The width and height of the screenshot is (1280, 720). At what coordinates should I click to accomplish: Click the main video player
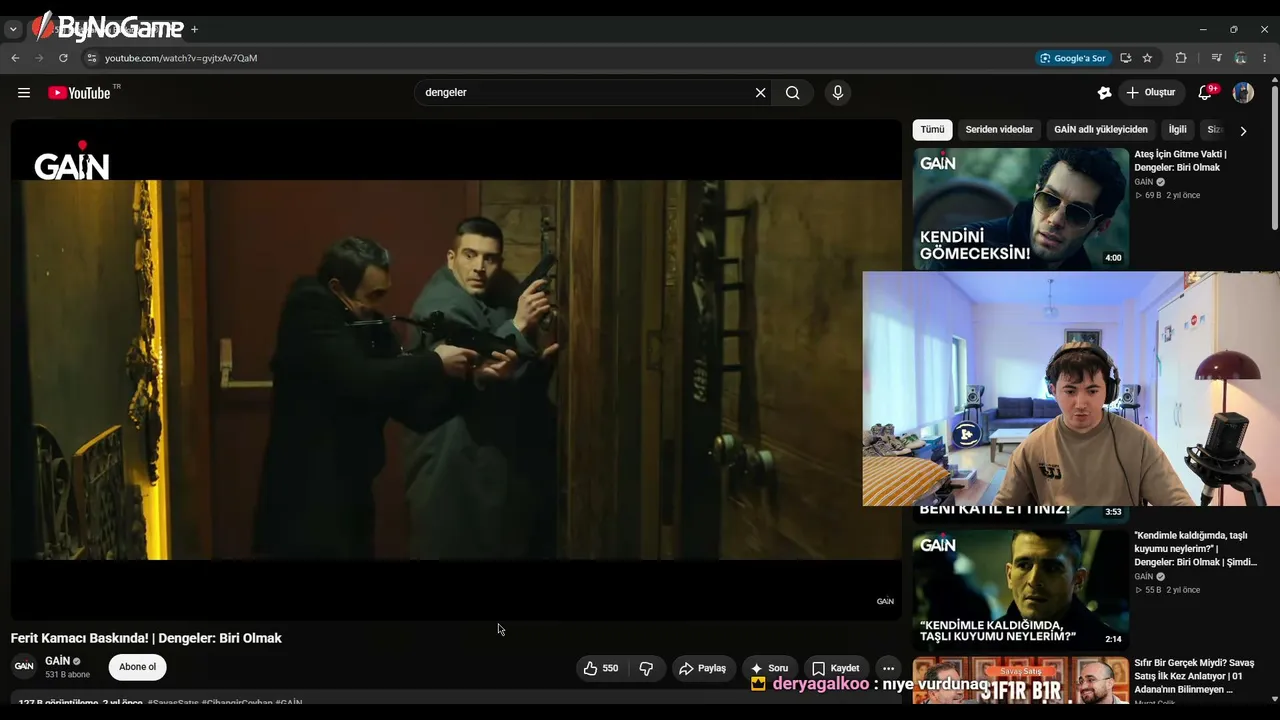(456, 370)
